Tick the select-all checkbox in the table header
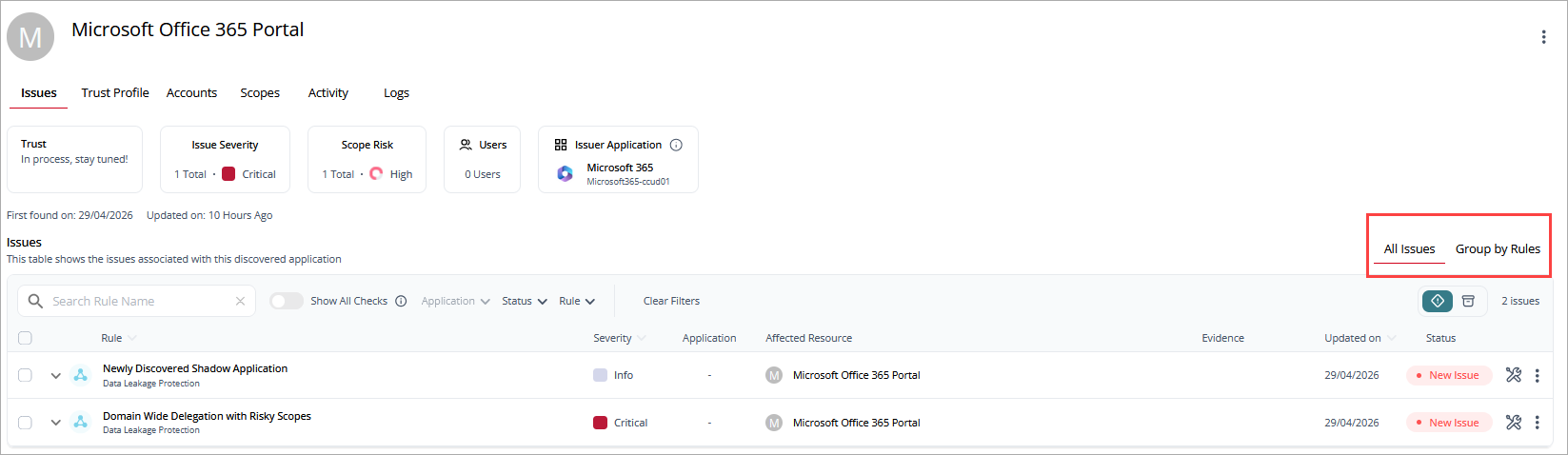The image size is (1568, 455). click(x=25, y=338)
